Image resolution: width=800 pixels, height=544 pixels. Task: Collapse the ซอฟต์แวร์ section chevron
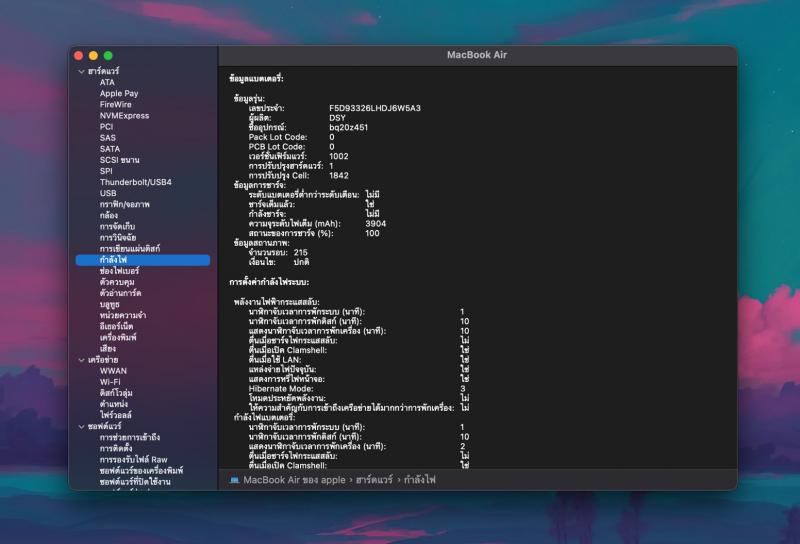(x=82, y=427)
